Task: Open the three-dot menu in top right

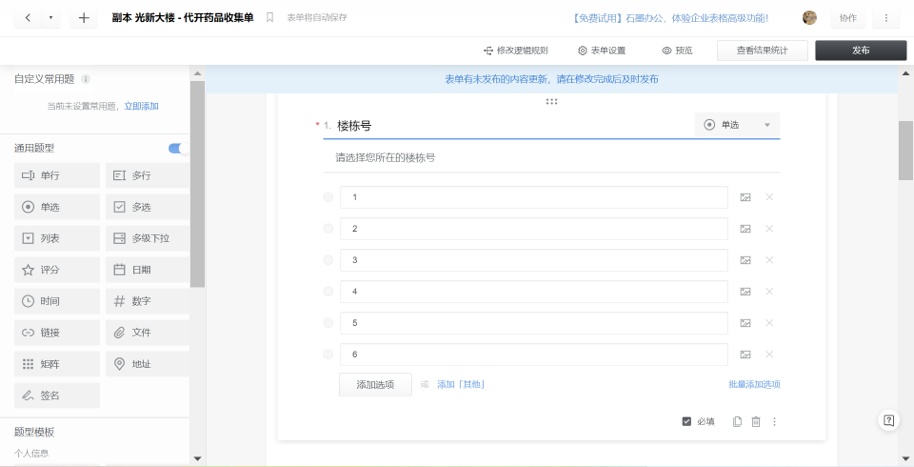Action: pos(885,18)
